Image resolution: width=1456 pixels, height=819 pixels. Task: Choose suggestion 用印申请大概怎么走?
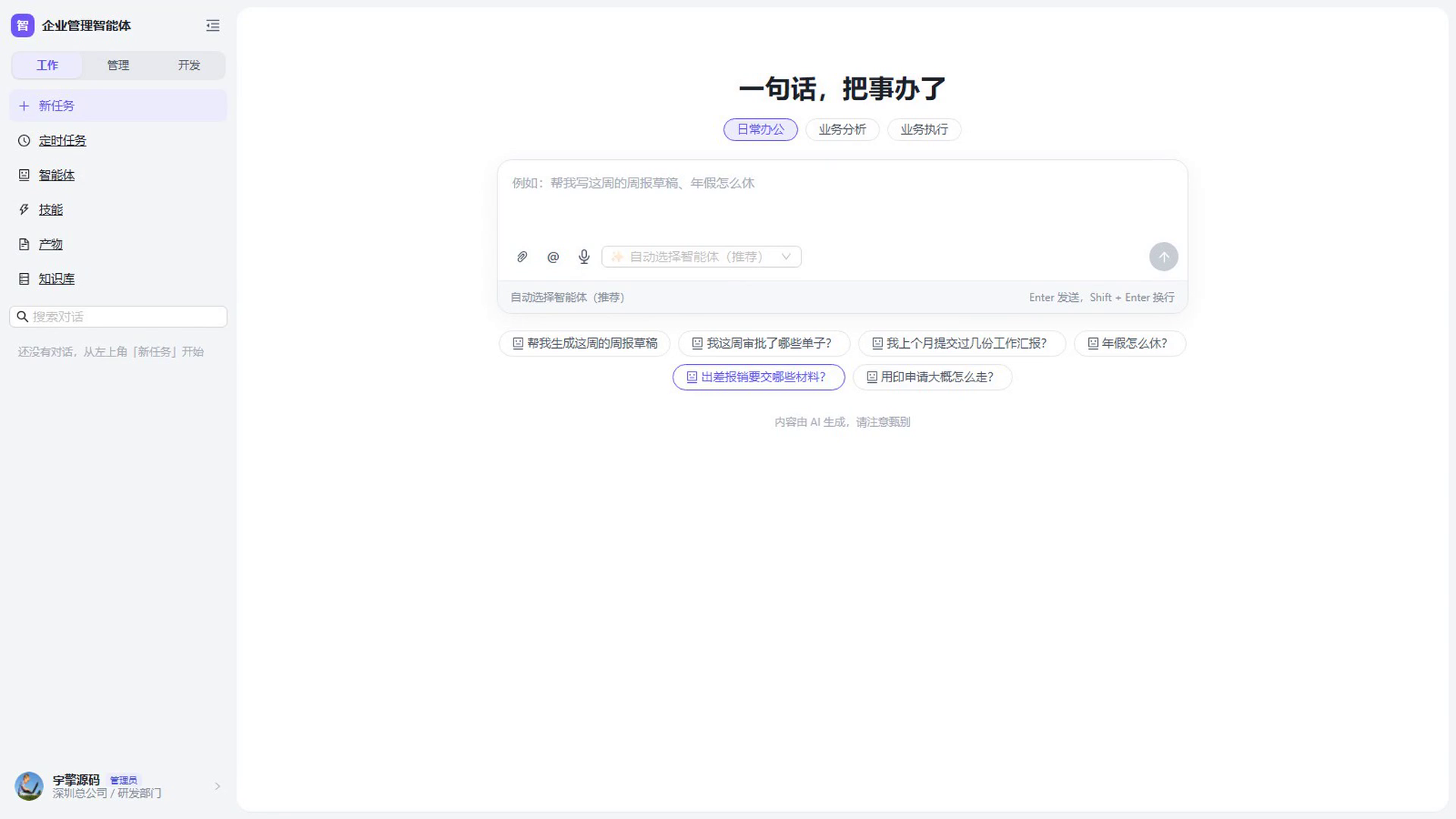[x=932, y=377]
